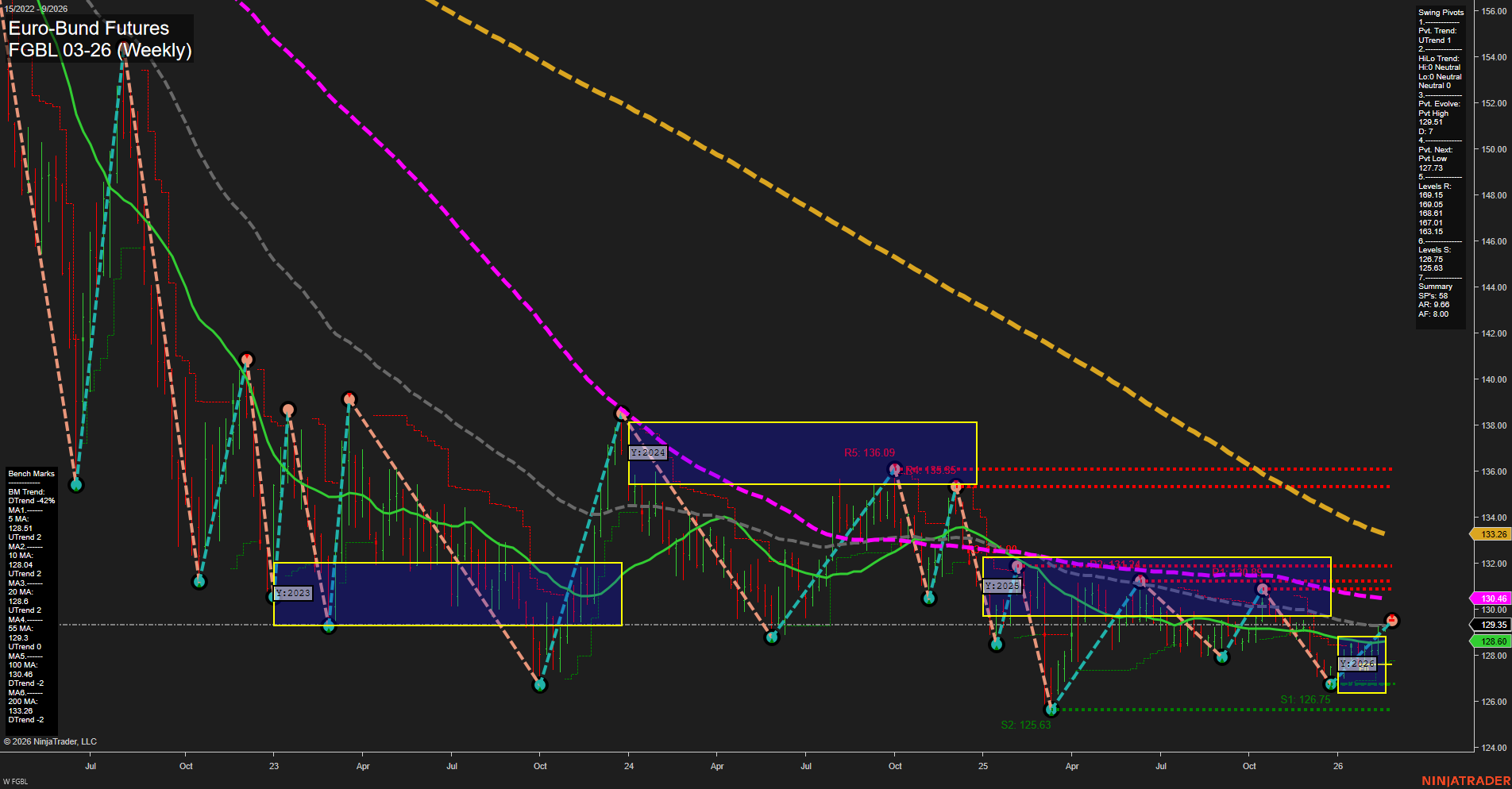
Task: Click the teal pivot low marker below S2 125.63
Action: (x=1050, y=710)
